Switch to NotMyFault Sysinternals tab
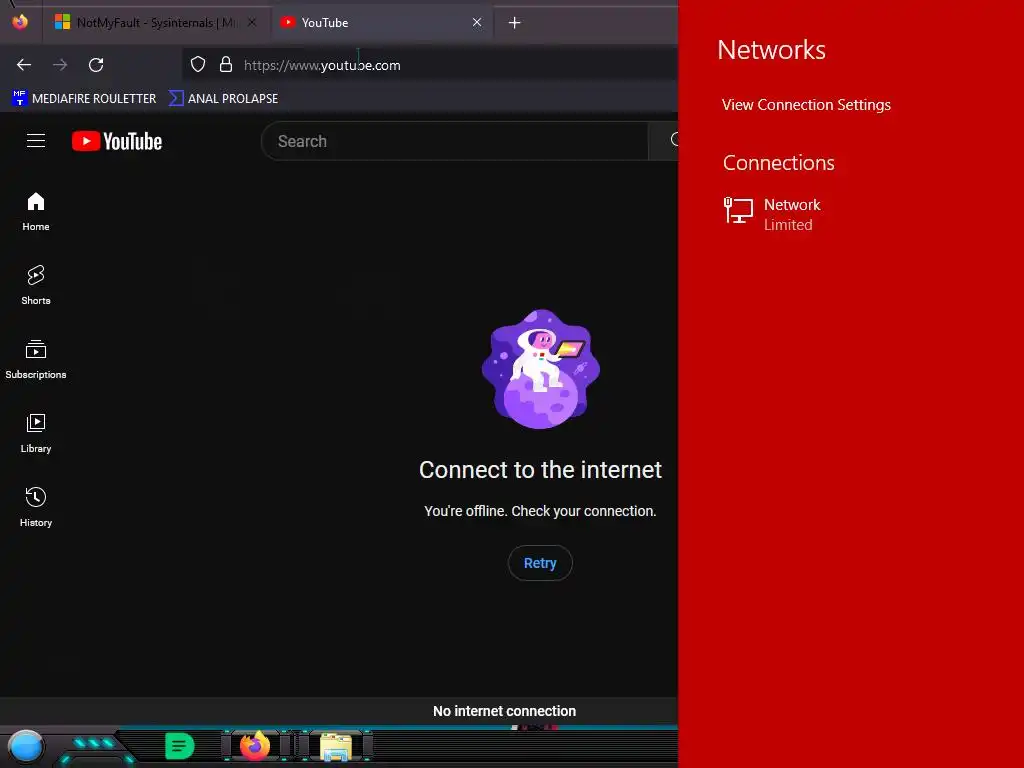This screenshot has width=1024, height=768. (x=155, y=23)
